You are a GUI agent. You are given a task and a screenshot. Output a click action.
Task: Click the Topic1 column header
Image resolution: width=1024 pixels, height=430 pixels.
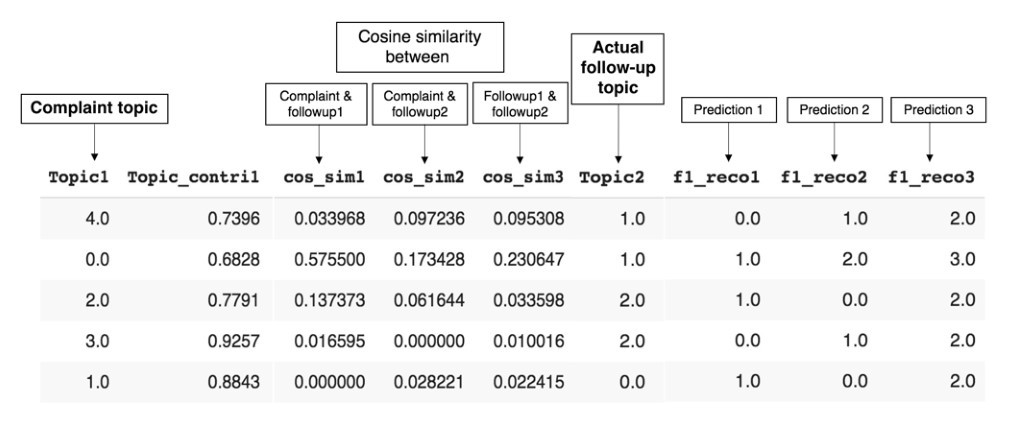point(77,177)
